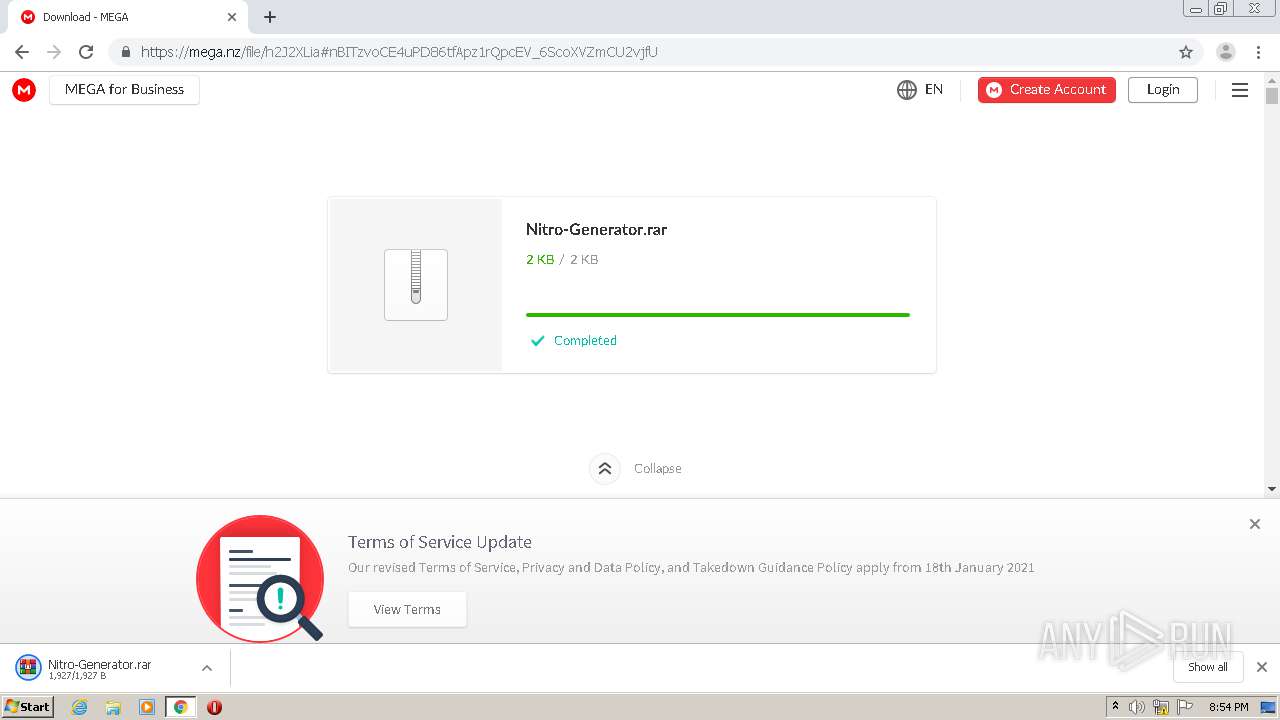Click Show all downloads
The height and width of the screenshot is (720, 1280).
pyautogui.click(x=1208, y=667)
